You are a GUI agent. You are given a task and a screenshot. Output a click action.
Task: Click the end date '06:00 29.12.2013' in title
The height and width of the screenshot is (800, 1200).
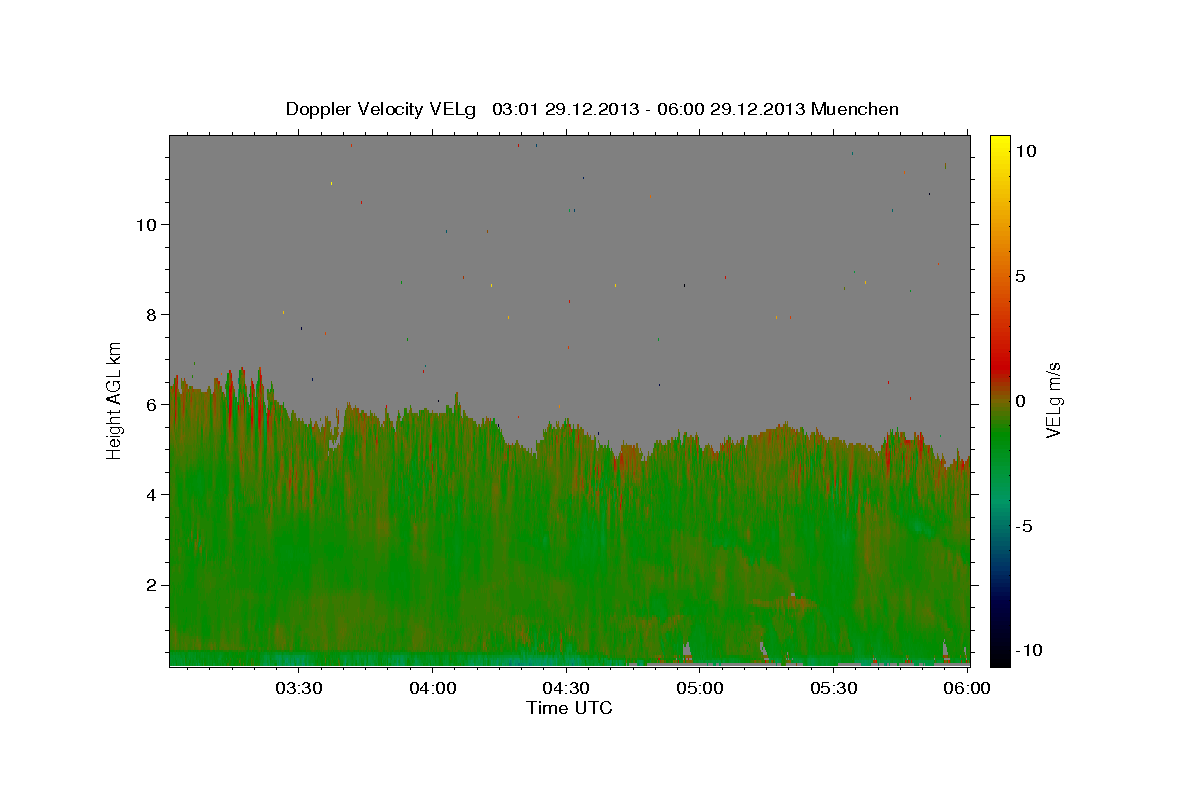click(731, 109)
